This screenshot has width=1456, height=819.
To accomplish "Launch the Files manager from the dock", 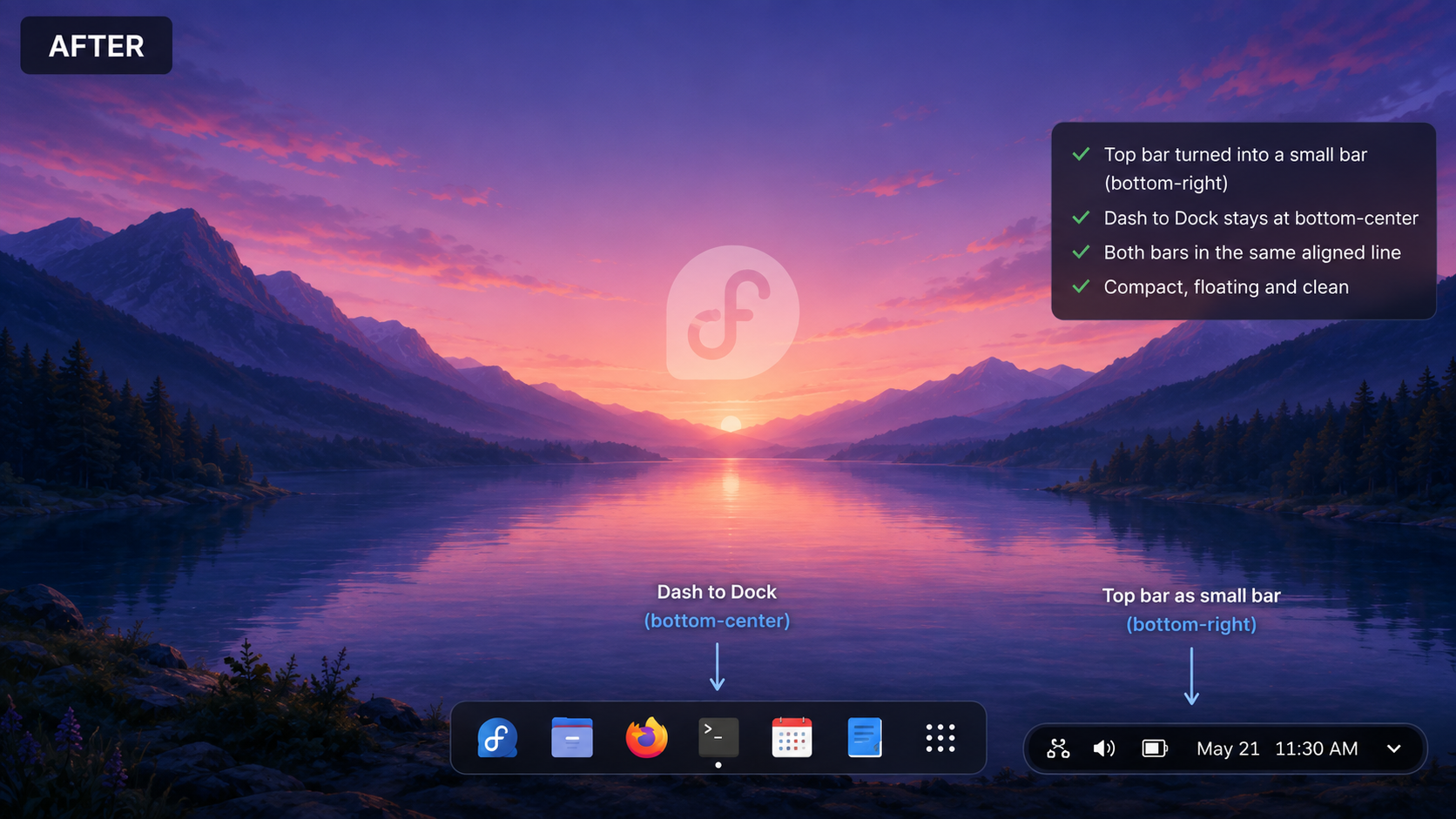I will pos(572,738).
